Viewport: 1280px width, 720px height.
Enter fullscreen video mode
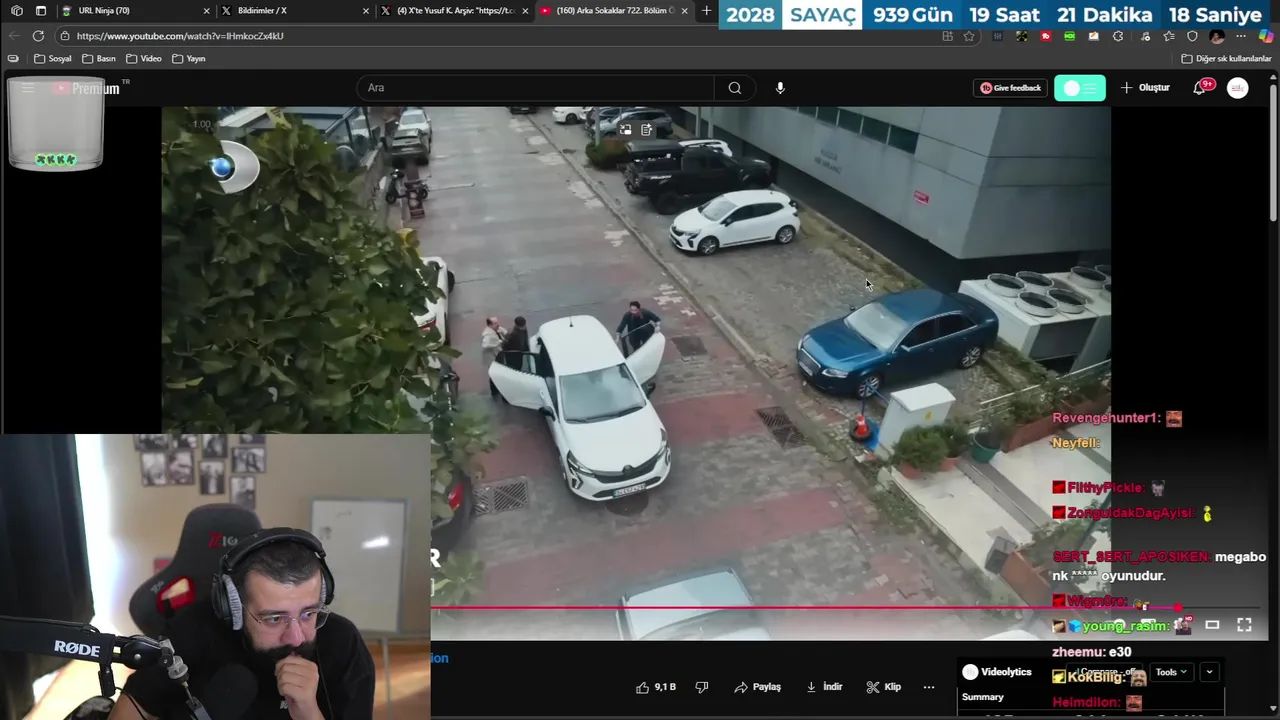[x=1244, y=625]
